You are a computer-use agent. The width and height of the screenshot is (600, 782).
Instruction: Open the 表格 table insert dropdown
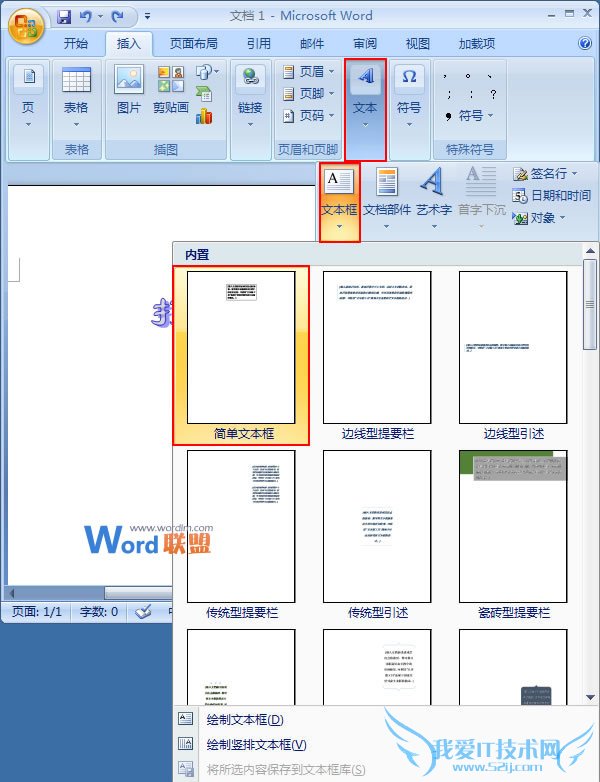[x=76, y=97]
